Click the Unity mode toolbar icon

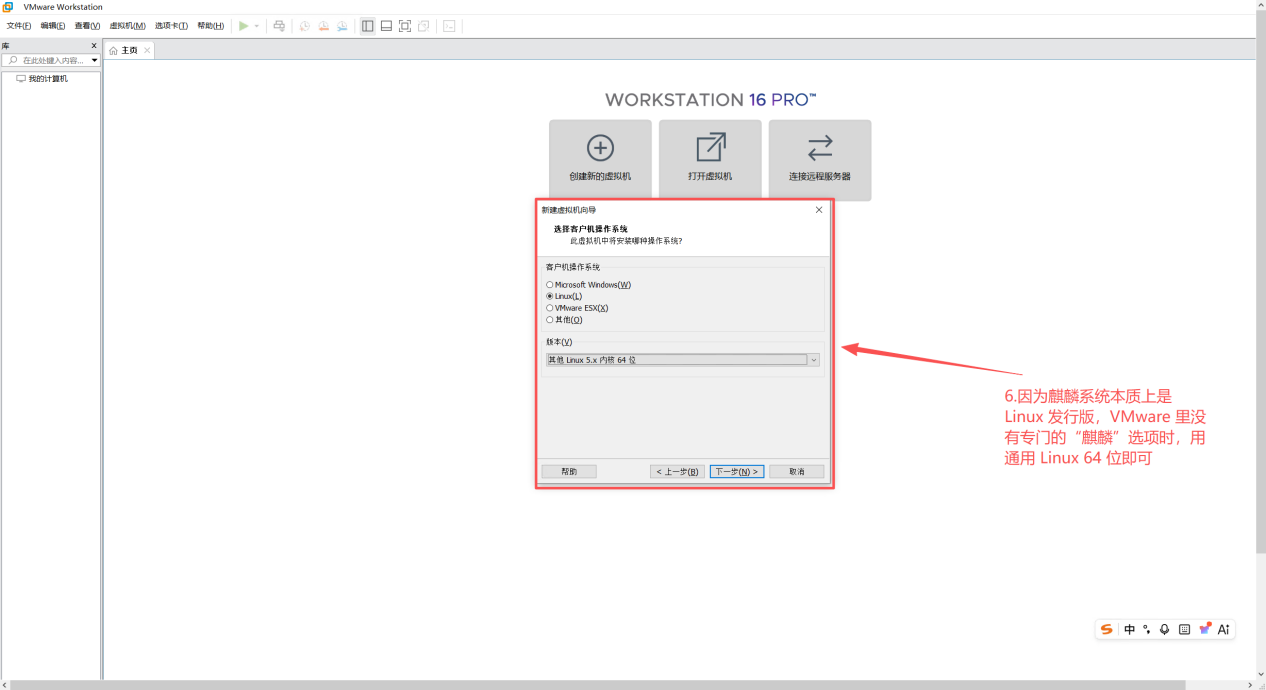pos(424,26)
